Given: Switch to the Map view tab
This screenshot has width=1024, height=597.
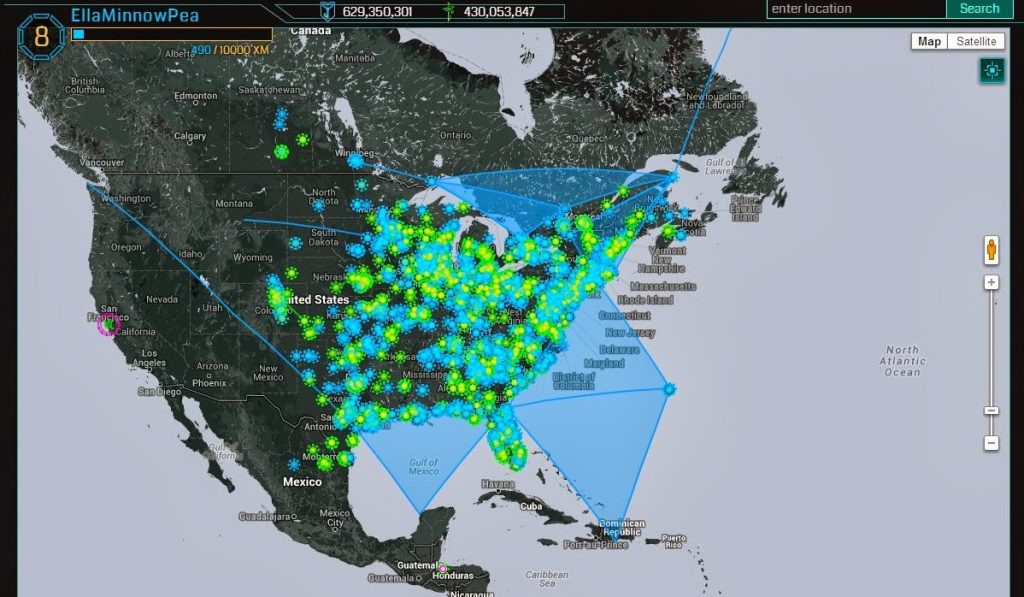Looking at the screenshot, I should 930,41.
